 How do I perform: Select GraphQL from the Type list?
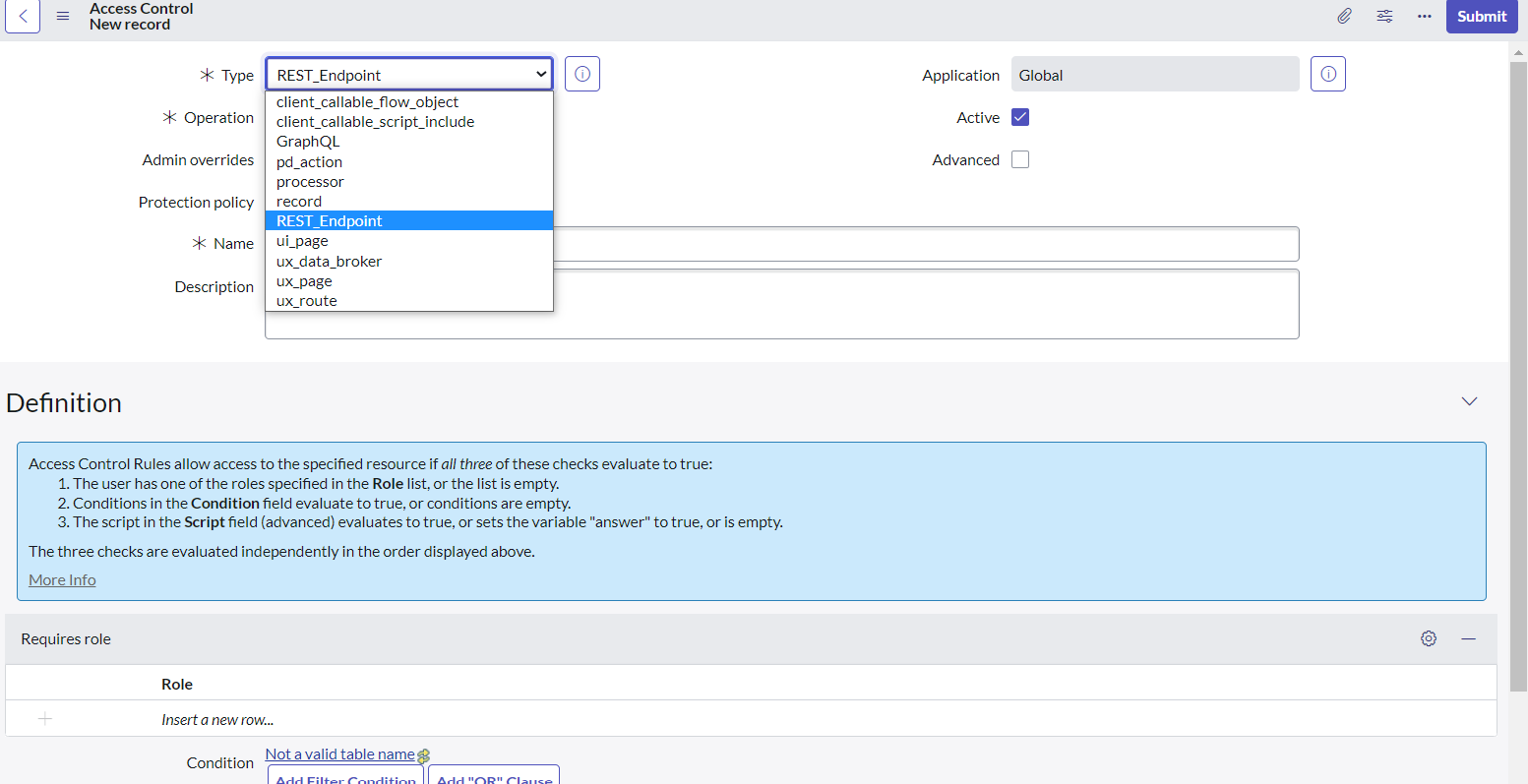(307, 141)
